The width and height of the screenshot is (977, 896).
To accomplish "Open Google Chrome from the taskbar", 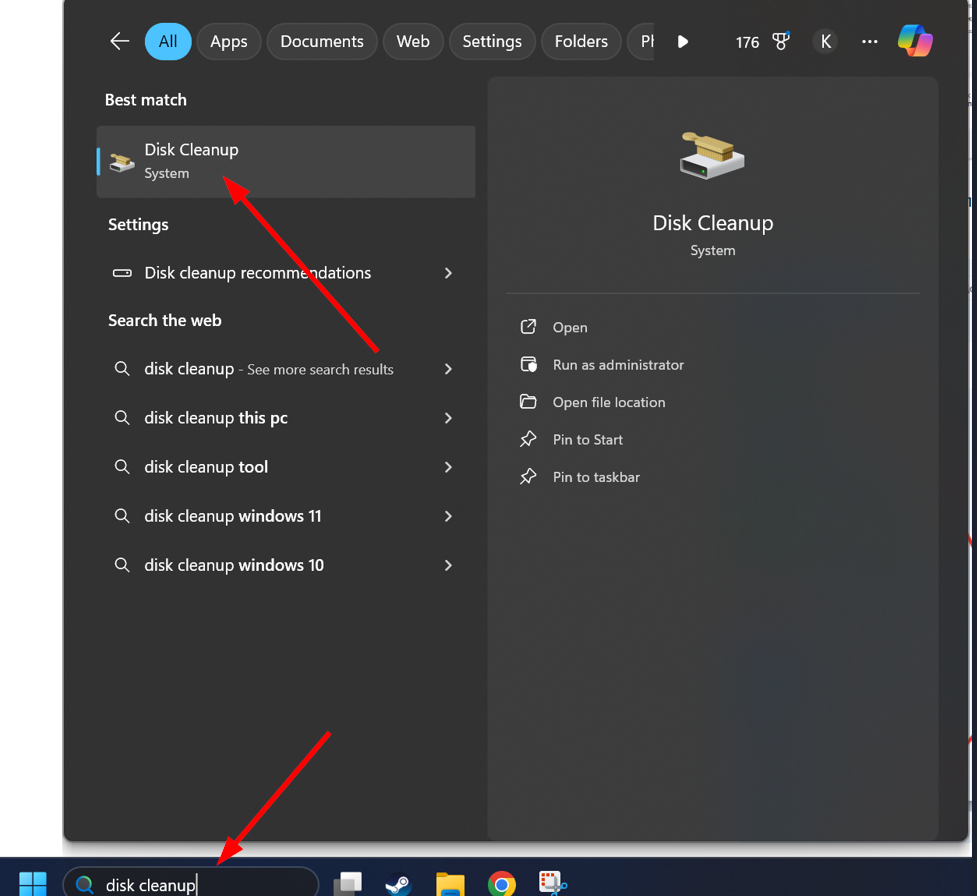I will pyautogui.click(x=502, y=884).
